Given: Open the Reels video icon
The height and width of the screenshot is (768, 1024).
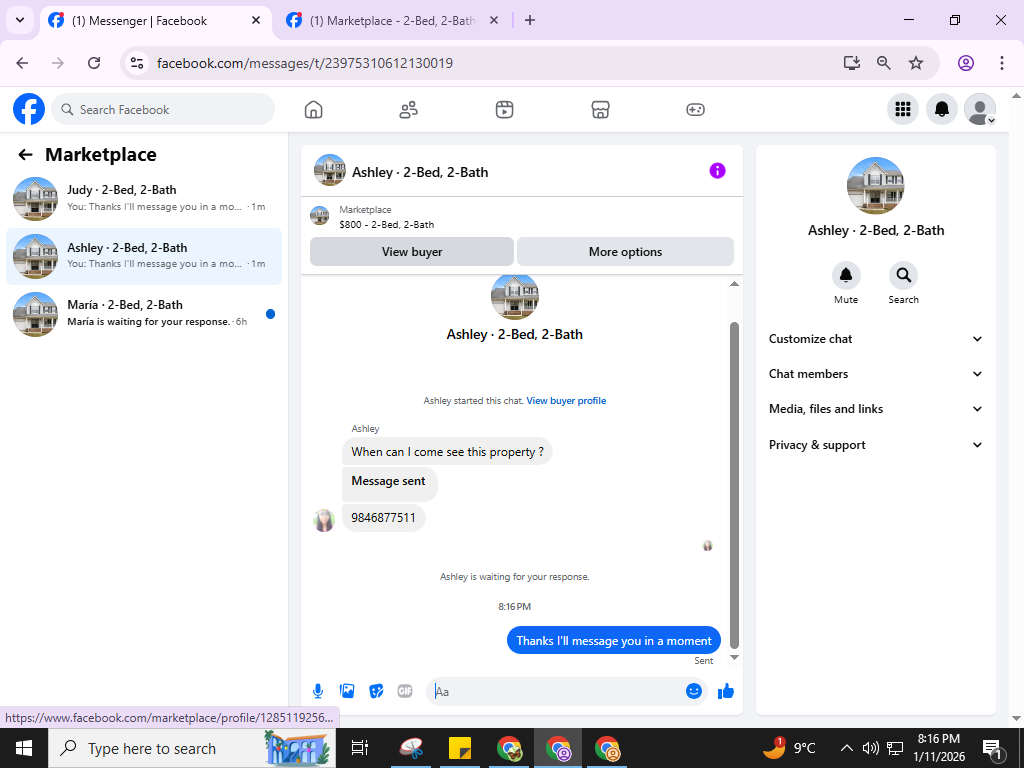Looking at the screenshot, I should point(504,110).
